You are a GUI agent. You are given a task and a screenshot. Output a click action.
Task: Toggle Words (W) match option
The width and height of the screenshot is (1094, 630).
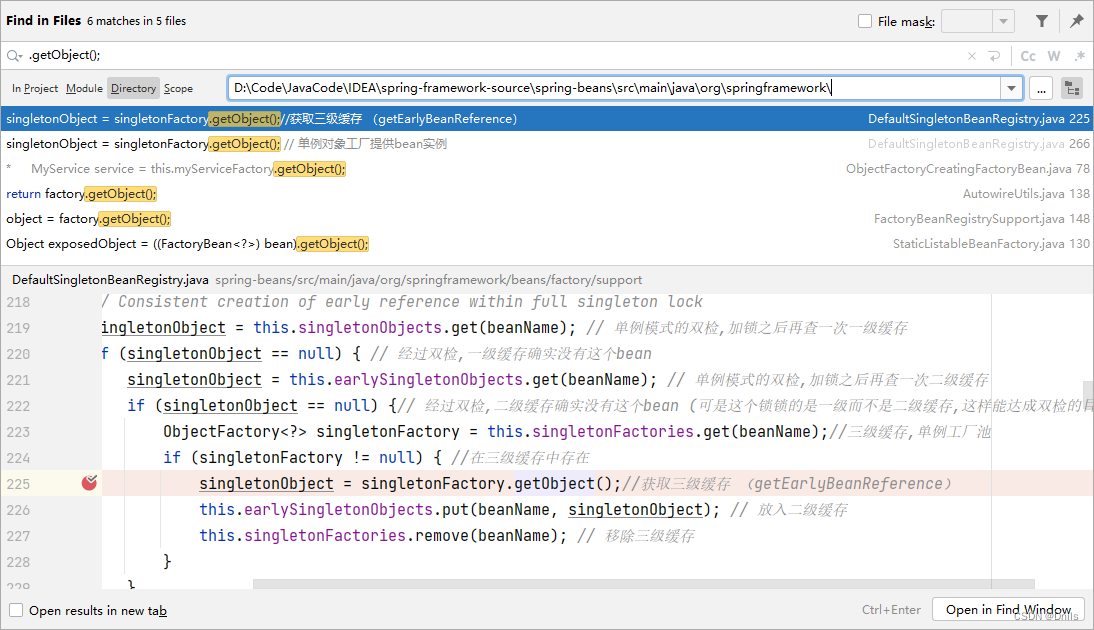tap(1054, 56)
